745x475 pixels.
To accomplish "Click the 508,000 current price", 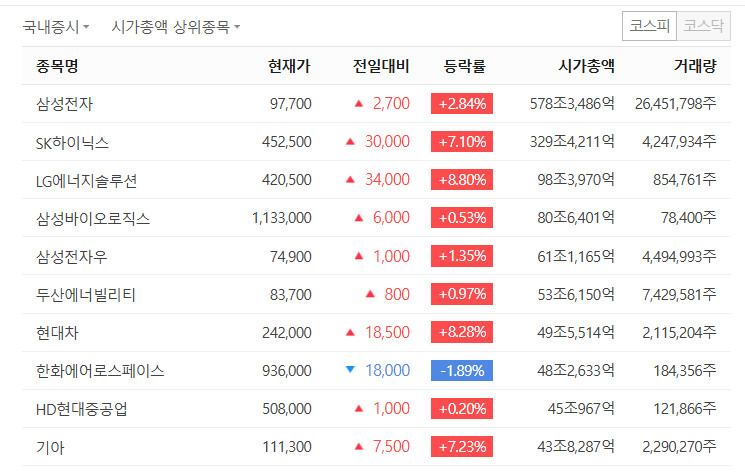I will [287, 408].
